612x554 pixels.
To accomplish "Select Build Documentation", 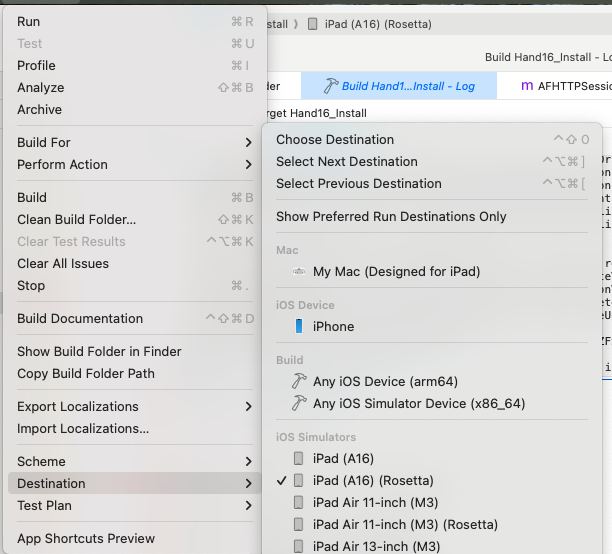I will point(135,319).
